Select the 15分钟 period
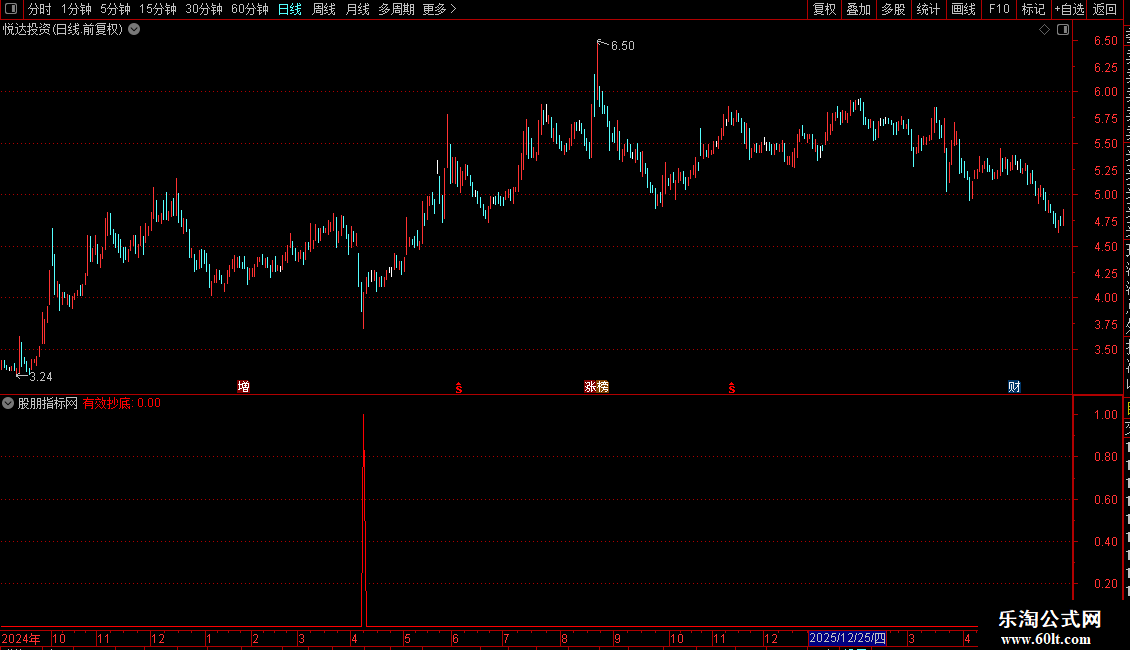Image resolution: width=1130 pixels, height=650 pixels. point(157,9)
